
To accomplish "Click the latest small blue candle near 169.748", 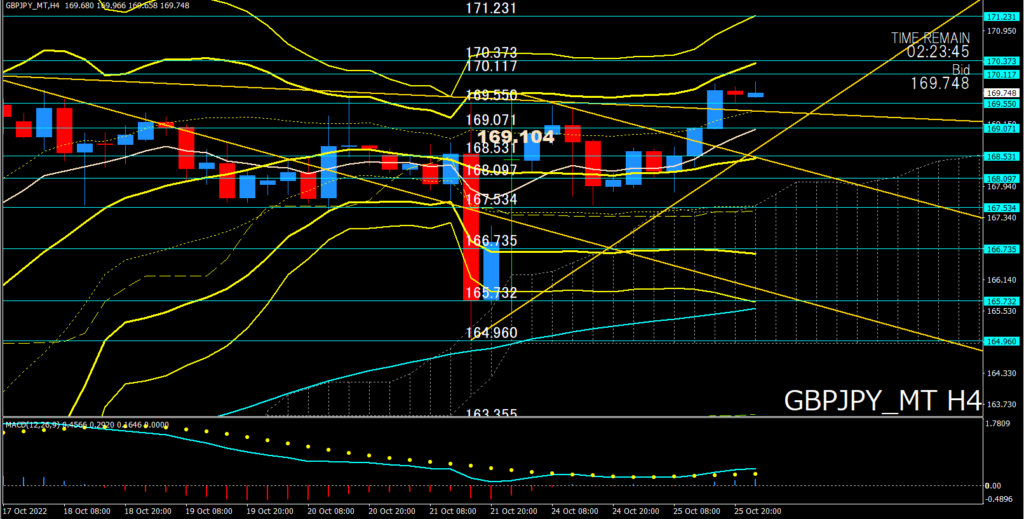I will point(756,95).
